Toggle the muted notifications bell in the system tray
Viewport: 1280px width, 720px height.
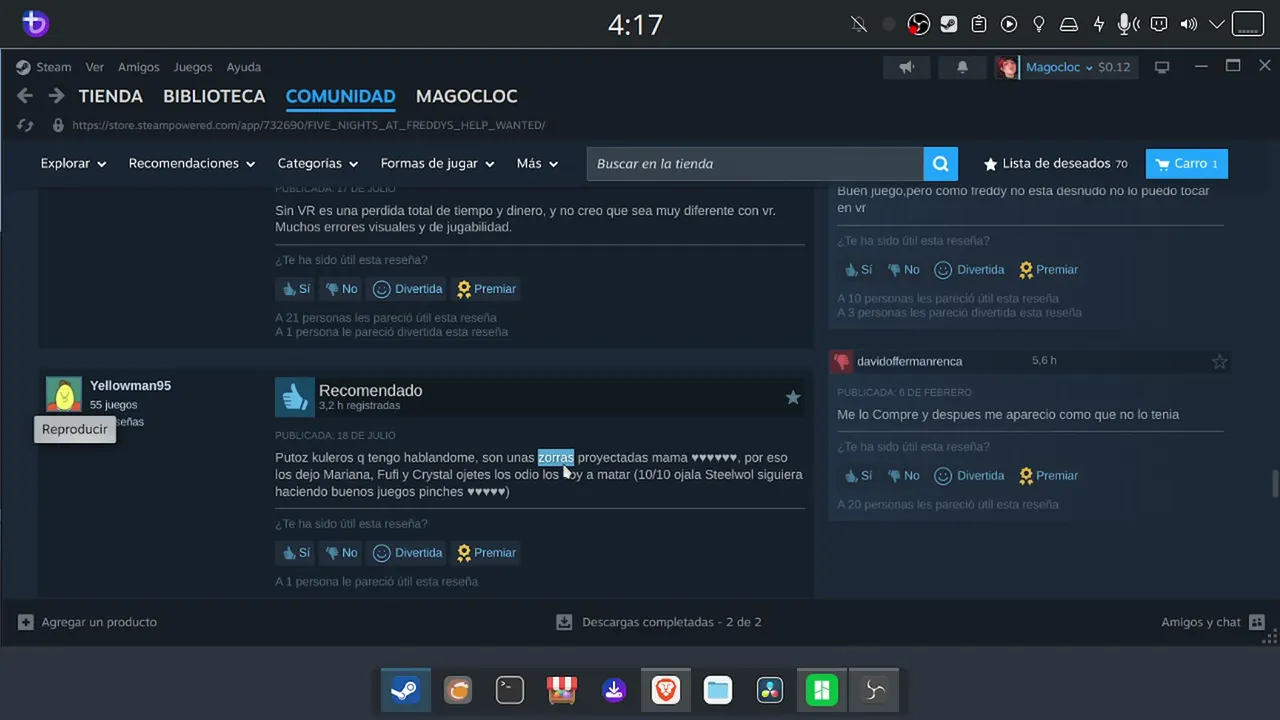tap(859, 24)
